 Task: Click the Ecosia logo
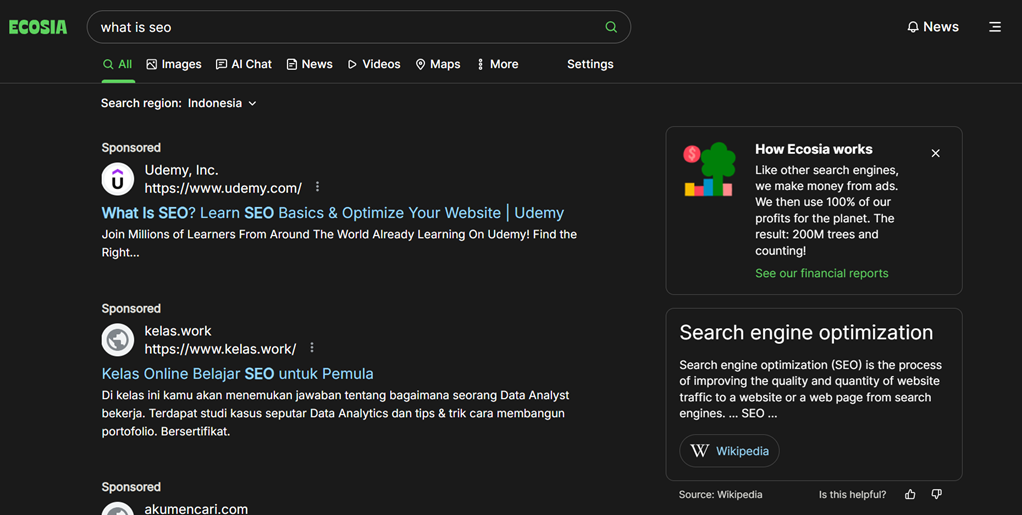point(38,27)
